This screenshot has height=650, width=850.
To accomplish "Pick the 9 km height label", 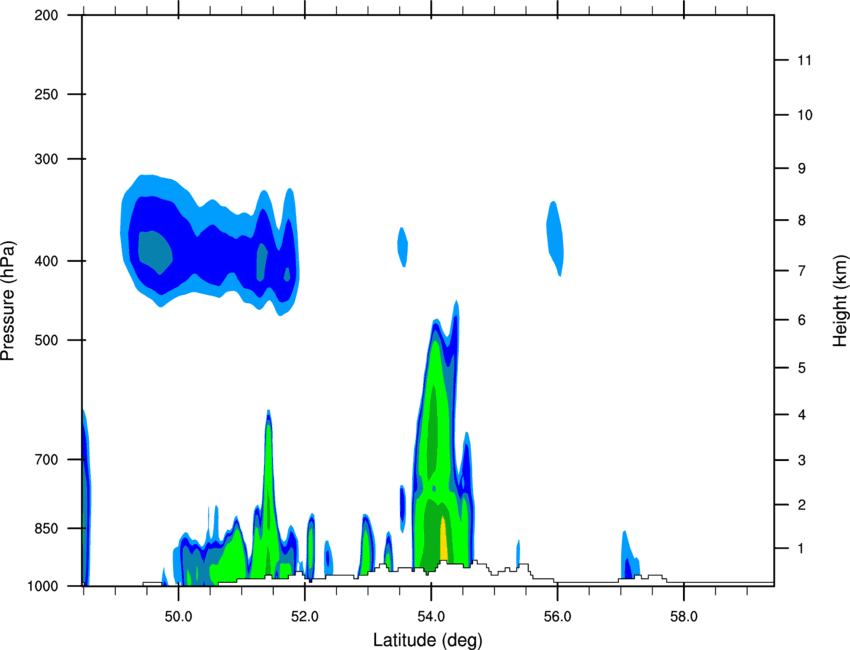I will click(802, 168).
